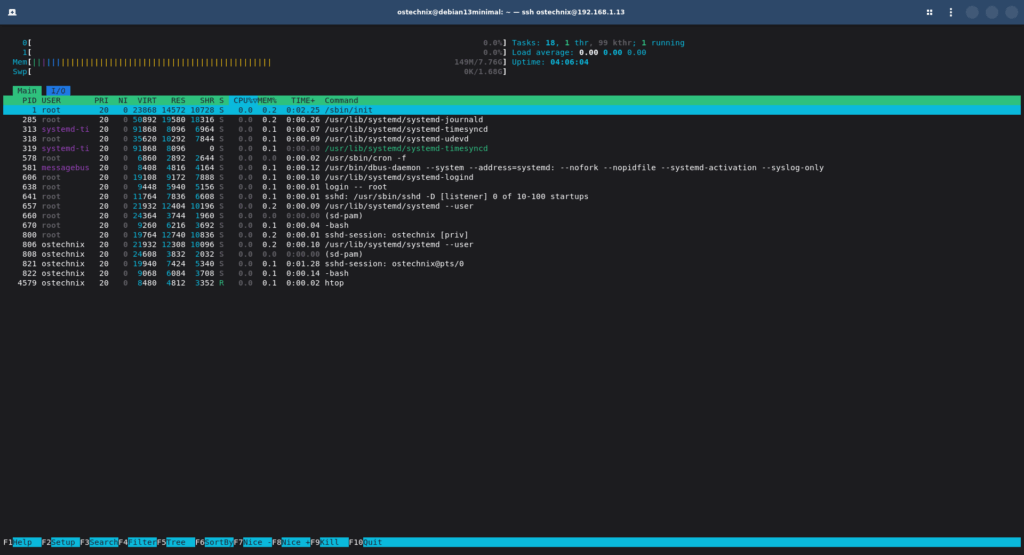Toggle F5 Tree view in the bottom bar
The image size is (1024, 555).
tap(176, 542)
